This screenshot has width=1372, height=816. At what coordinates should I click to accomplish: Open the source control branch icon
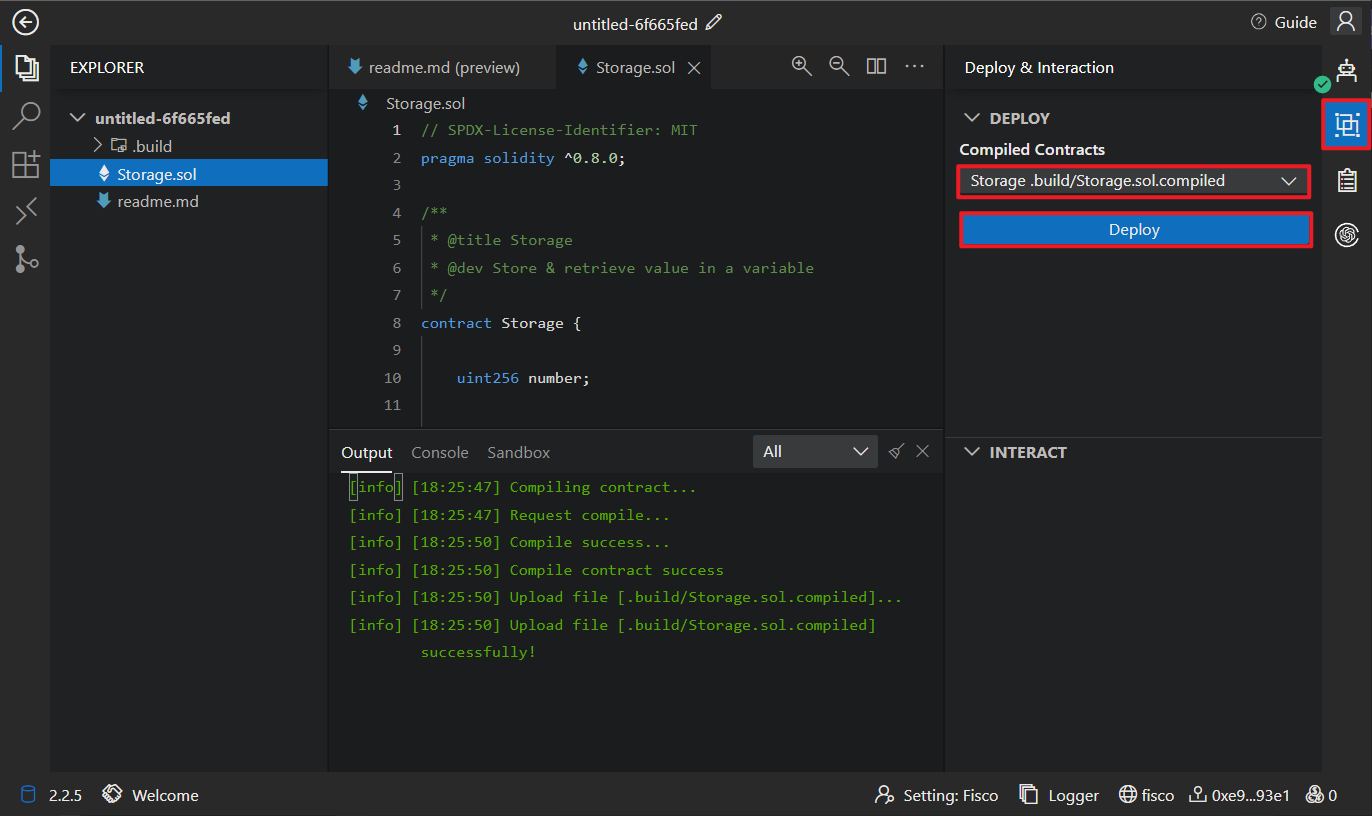[25, 259]
